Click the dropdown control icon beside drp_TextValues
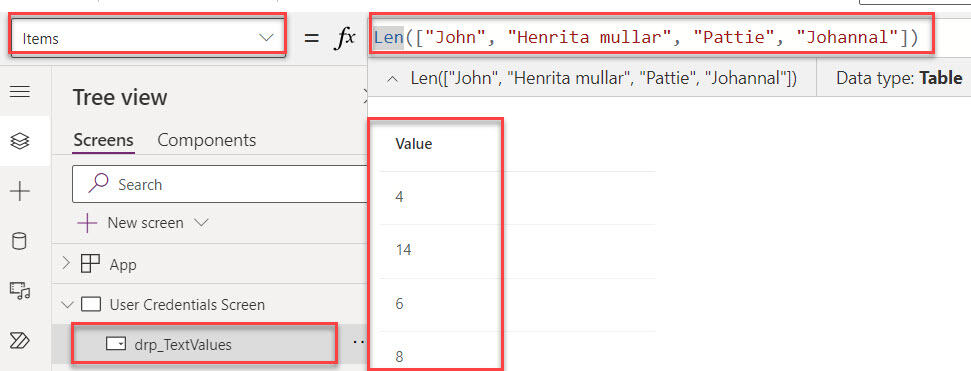971x371 pixels. click(x=116, y=344)
